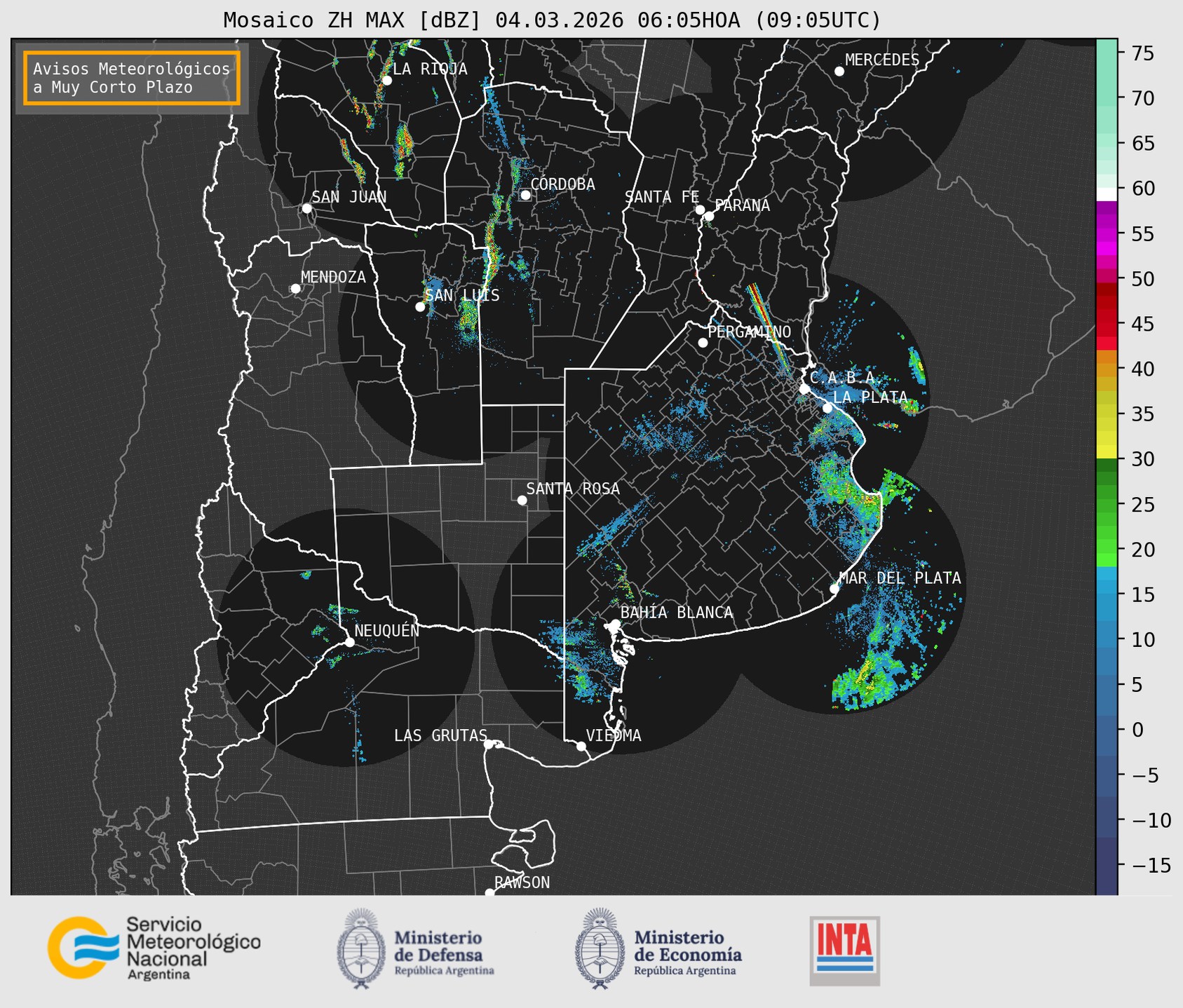Viewport: 1183px width, 1008px height.
Task: Click the Ministerio de Economía emblem
Action: pyautogui.click(x=600, y=948)
